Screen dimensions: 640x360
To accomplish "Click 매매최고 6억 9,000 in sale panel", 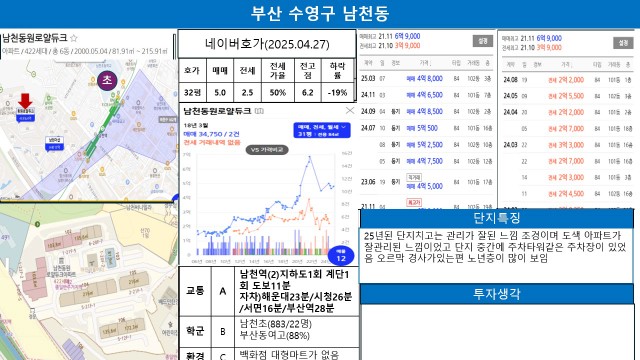I will (x=390, y=36).
